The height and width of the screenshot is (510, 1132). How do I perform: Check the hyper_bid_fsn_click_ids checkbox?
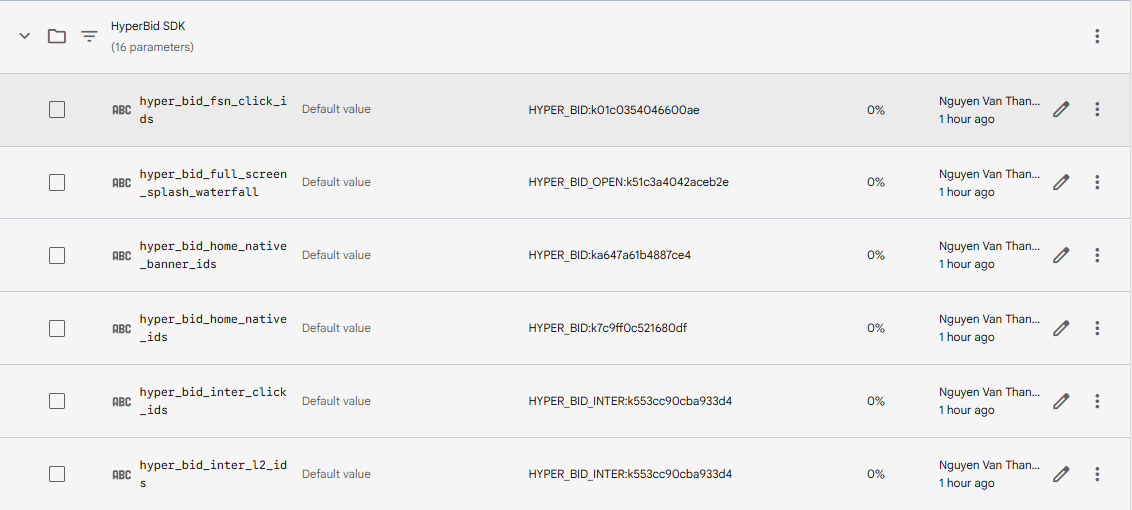tap(57, 109)
